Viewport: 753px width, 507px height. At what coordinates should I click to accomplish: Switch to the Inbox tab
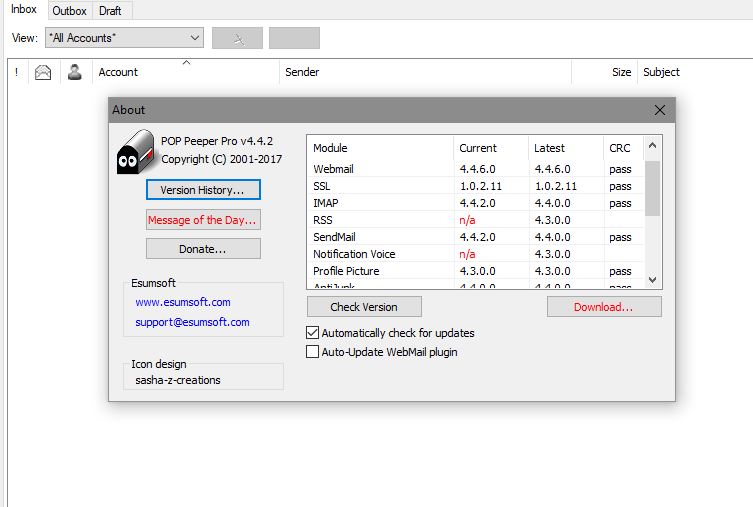[24, 10]
